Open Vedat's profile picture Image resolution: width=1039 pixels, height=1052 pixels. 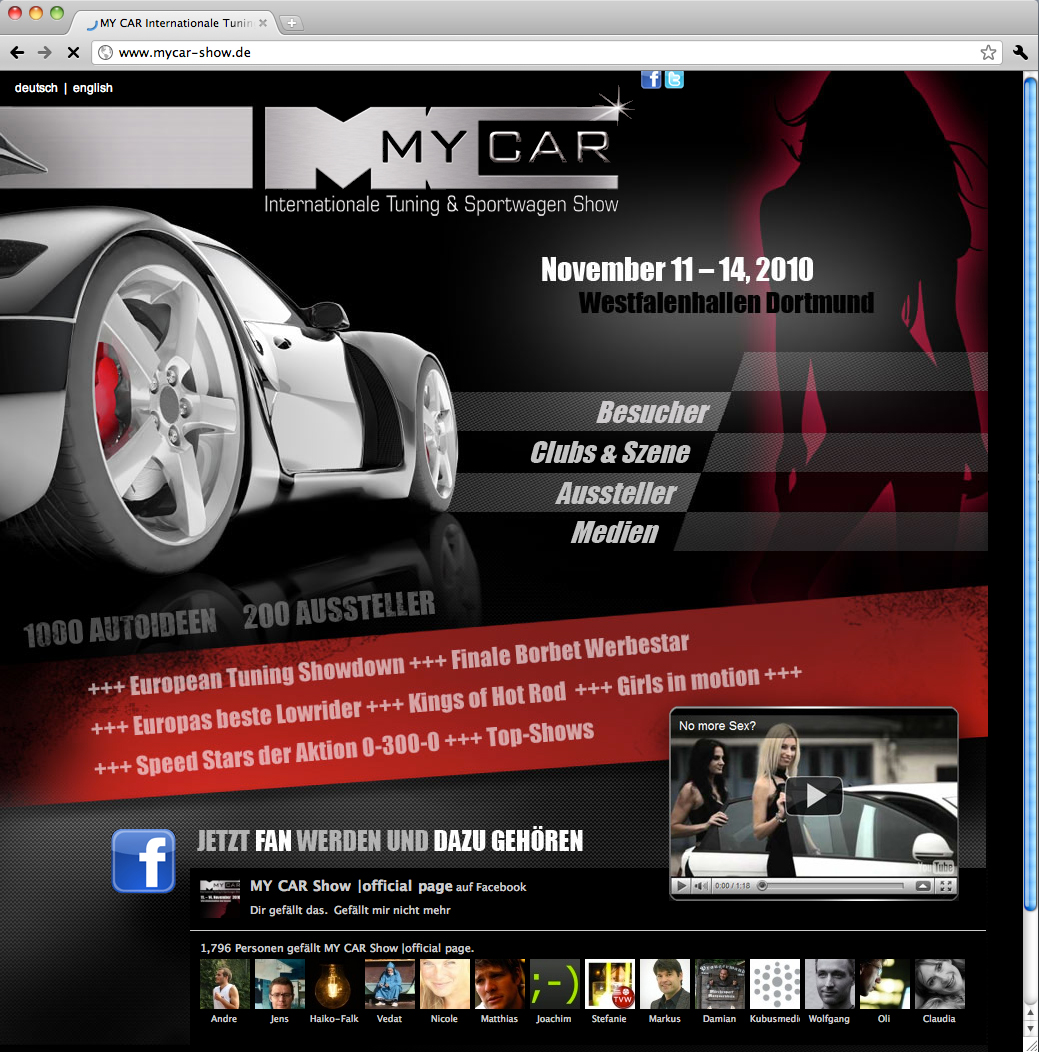(390, 984)
